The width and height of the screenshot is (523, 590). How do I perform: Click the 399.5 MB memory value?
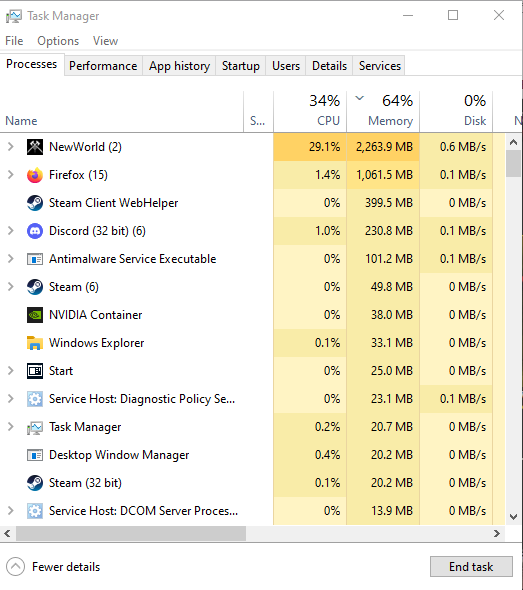(x=389, y=203)
